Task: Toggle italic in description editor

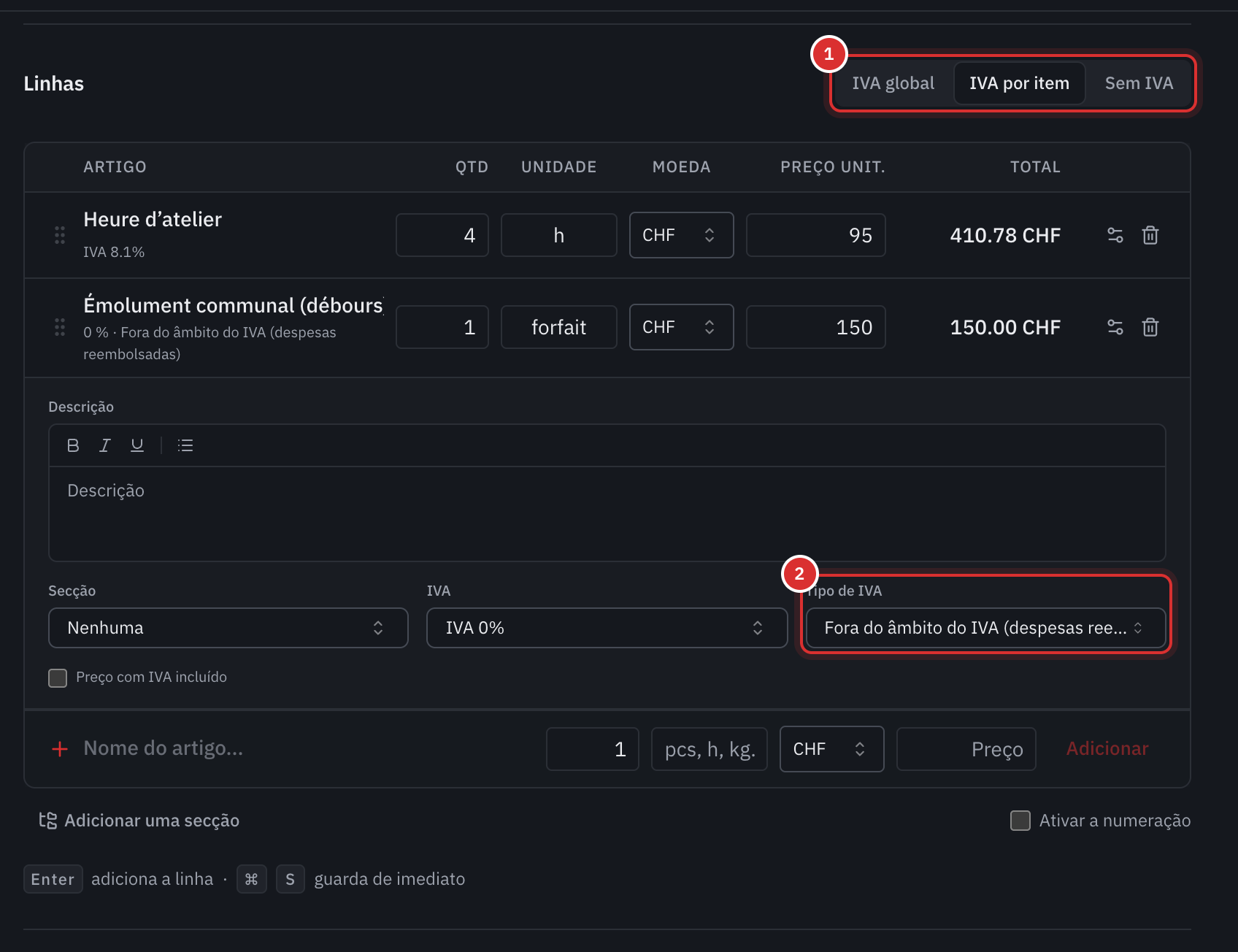Action: (105, 445)
